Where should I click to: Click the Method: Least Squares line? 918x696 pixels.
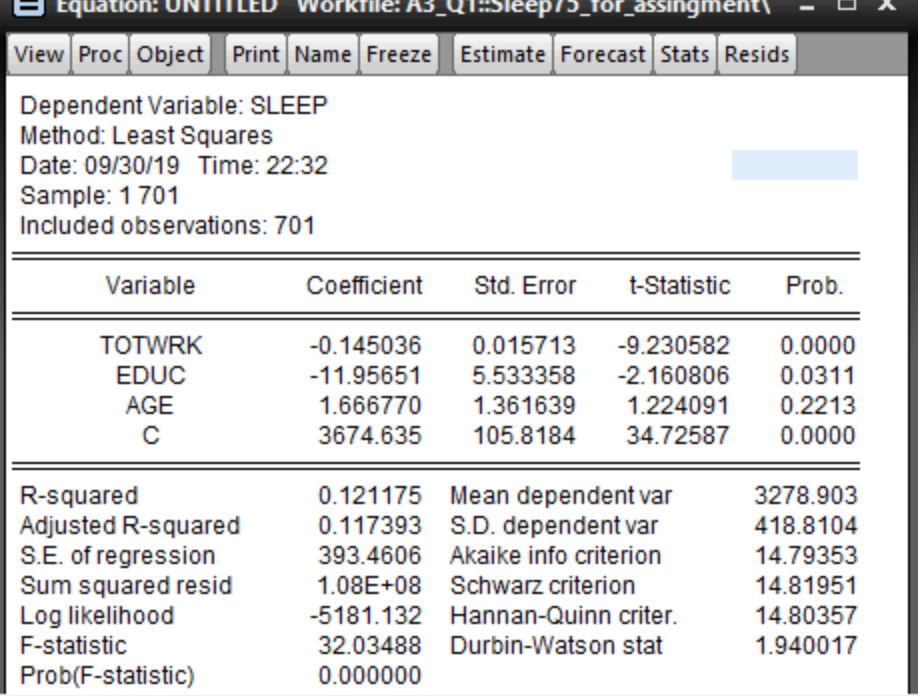[146, 136]
